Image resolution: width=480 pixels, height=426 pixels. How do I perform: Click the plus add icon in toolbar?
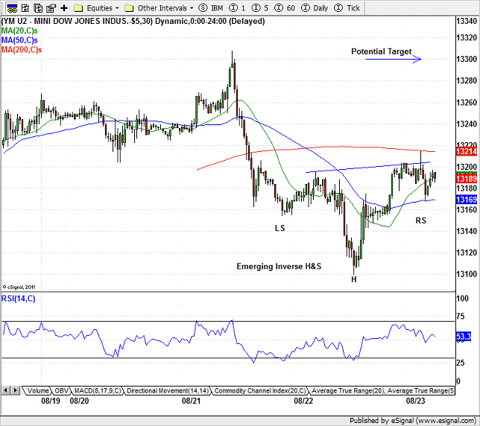[64, 8]
